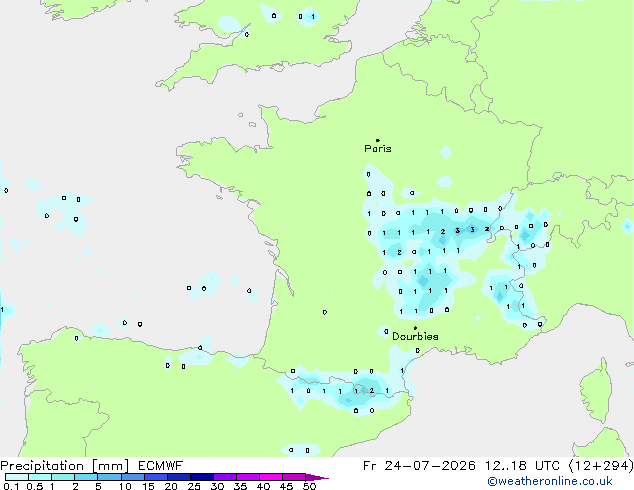Pick the legend swatch between 10 and 15
This screenshot has height=490, width=634.
click(132, 477)
